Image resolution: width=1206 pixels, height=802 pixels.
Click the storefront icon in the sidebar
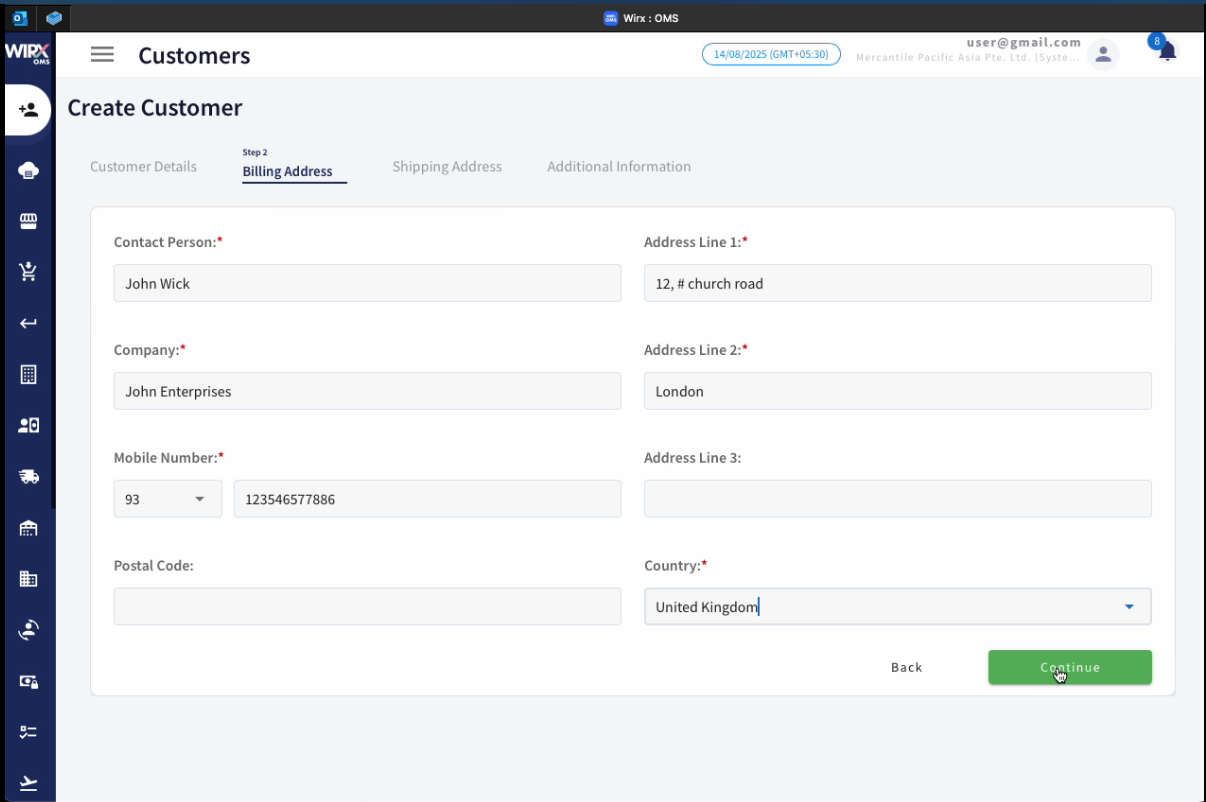(x=27, y=221)
